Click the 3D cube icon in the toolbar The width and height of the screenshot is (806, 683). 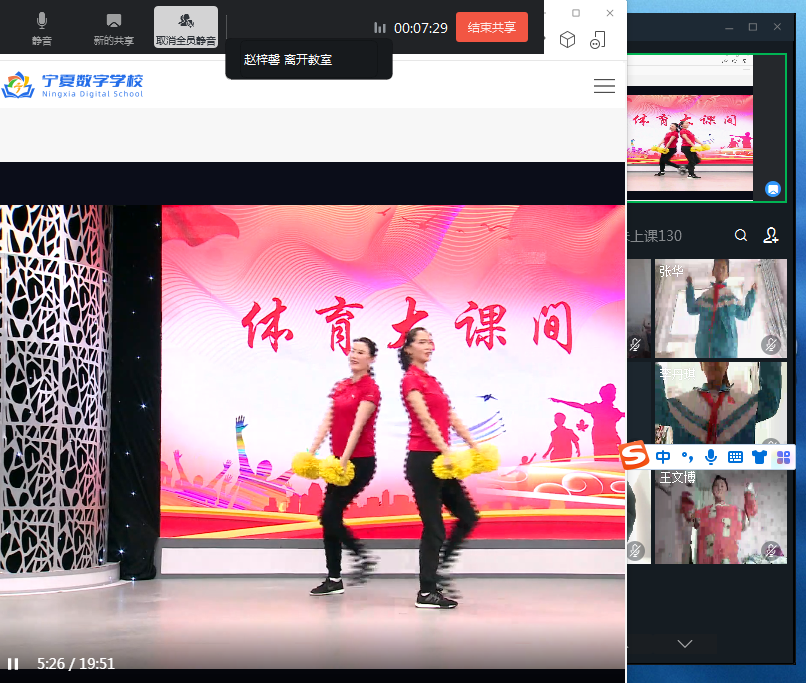567,40
